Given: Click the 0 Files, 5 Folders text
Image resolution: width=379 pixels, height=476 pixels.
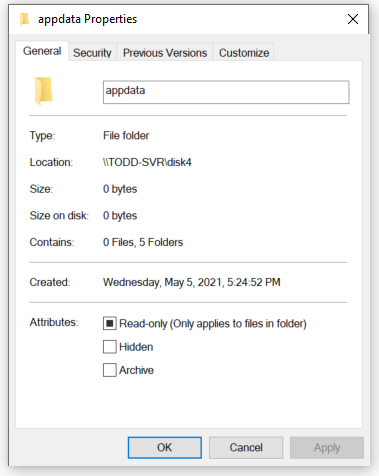Looking at the screenshot, I should [143, 242].
